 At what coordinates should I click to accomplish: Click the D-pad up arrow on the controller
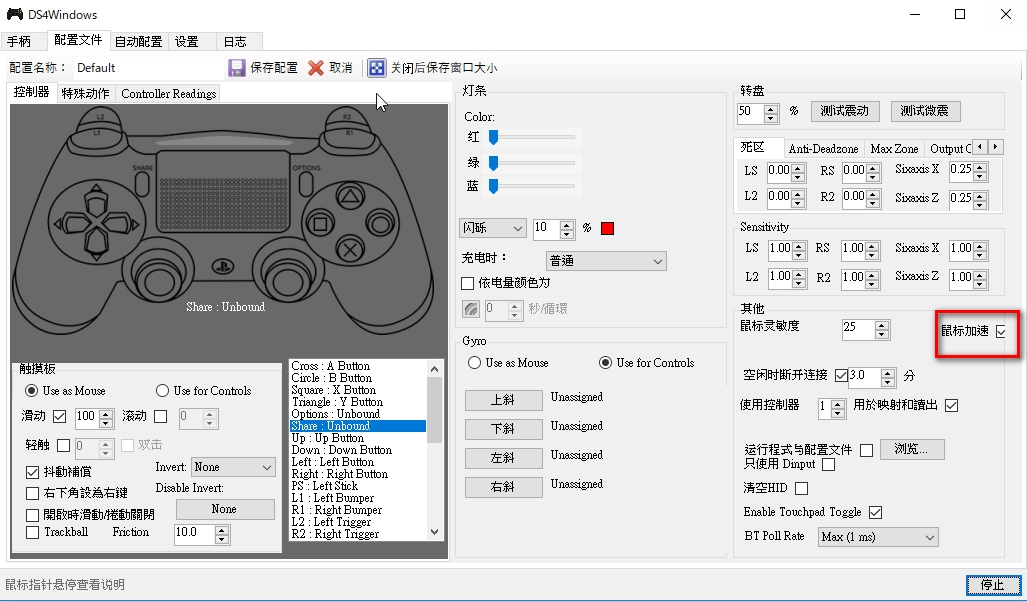tap(95, 196)
